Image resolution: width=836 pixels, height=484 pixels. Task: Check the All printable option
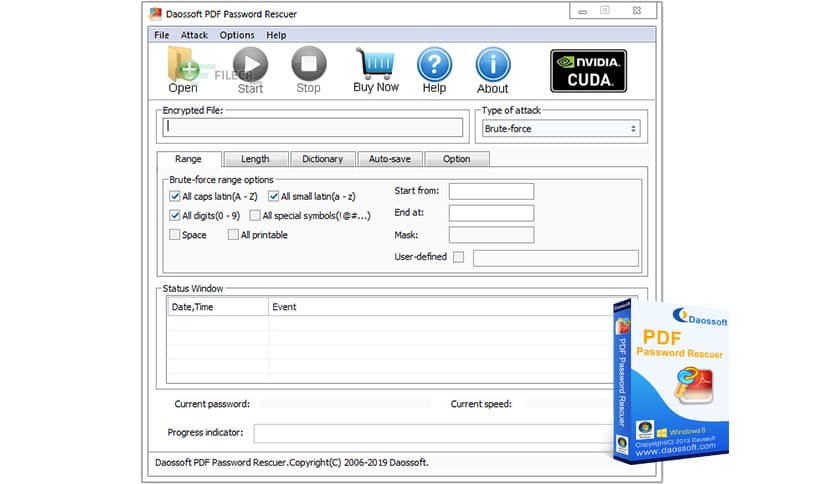click(233, 235)
